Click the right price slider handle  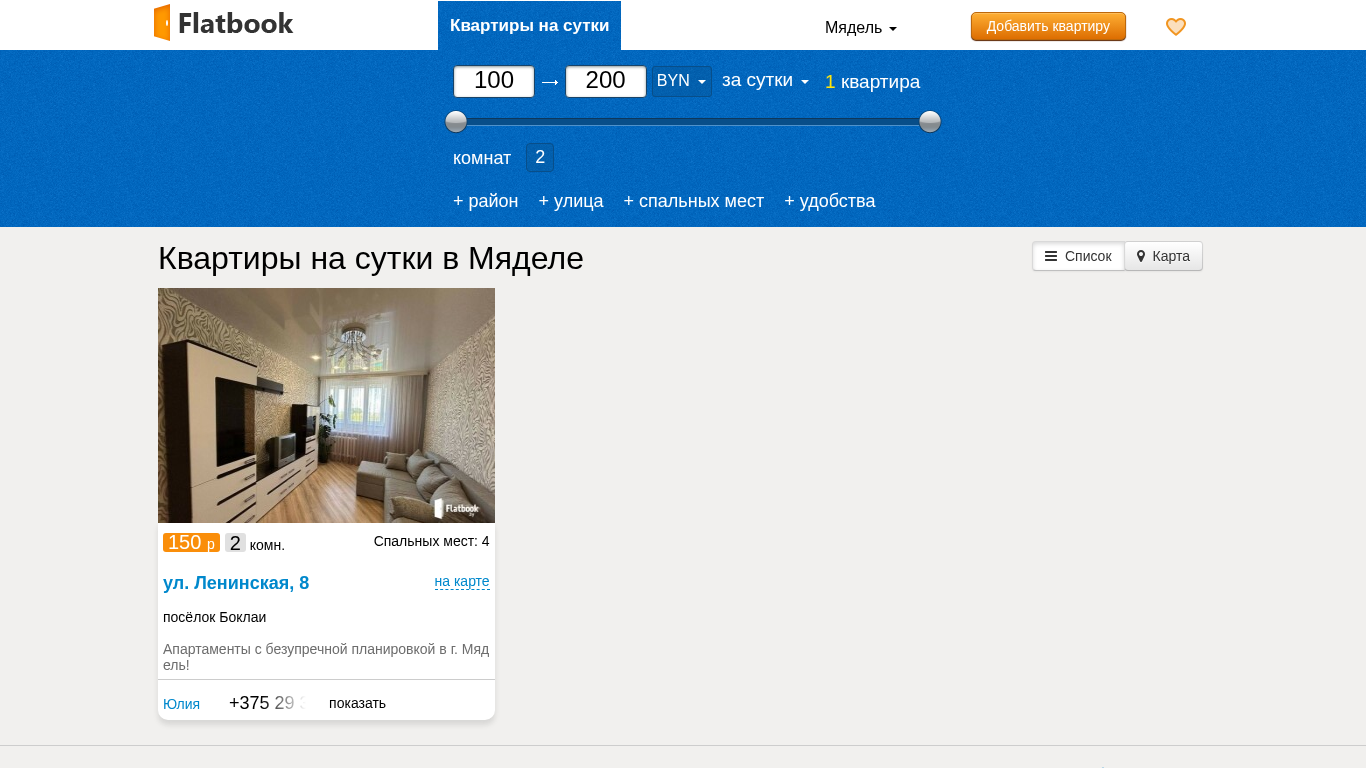click(x=930, y=122)
